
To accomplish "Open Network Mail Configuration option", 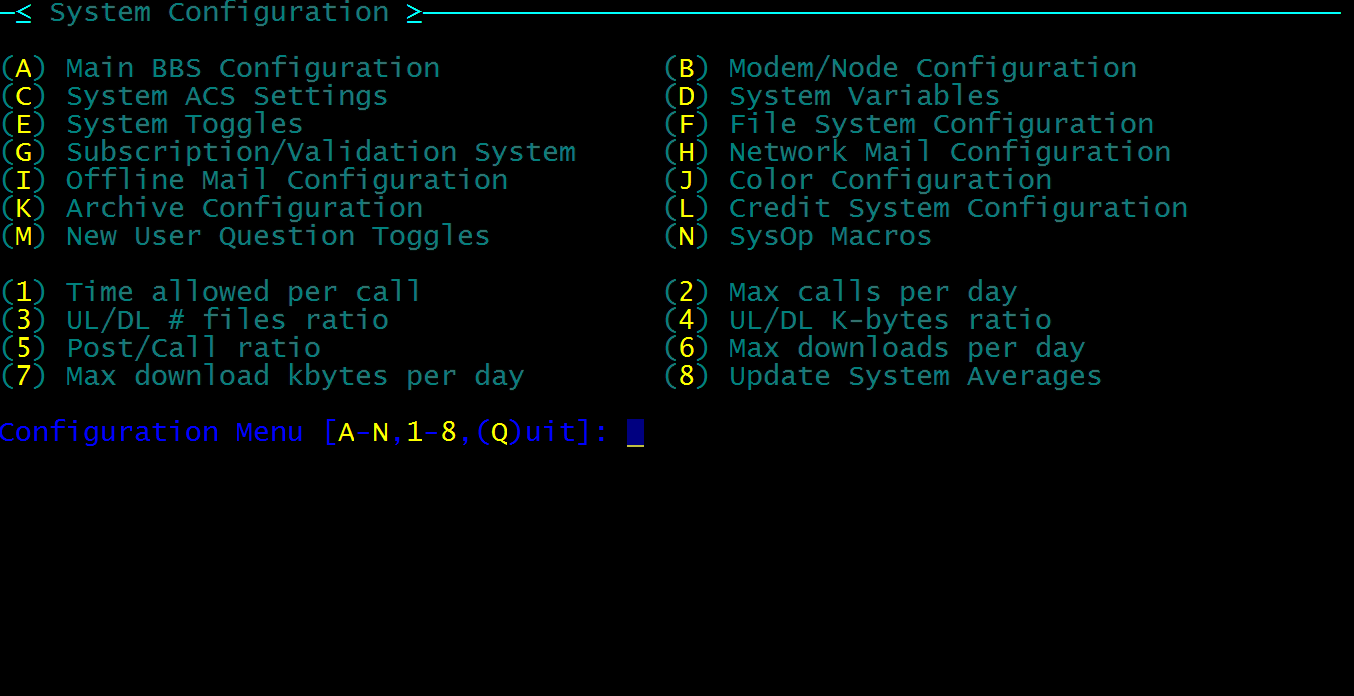I will click(x=917, y=152).
